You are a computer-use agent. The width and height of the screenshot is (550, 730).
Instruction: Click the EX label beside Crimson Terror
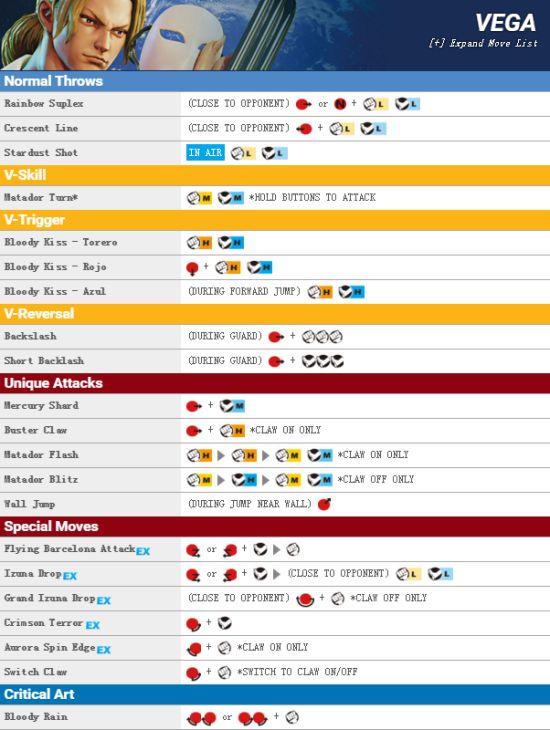[93, 625]
